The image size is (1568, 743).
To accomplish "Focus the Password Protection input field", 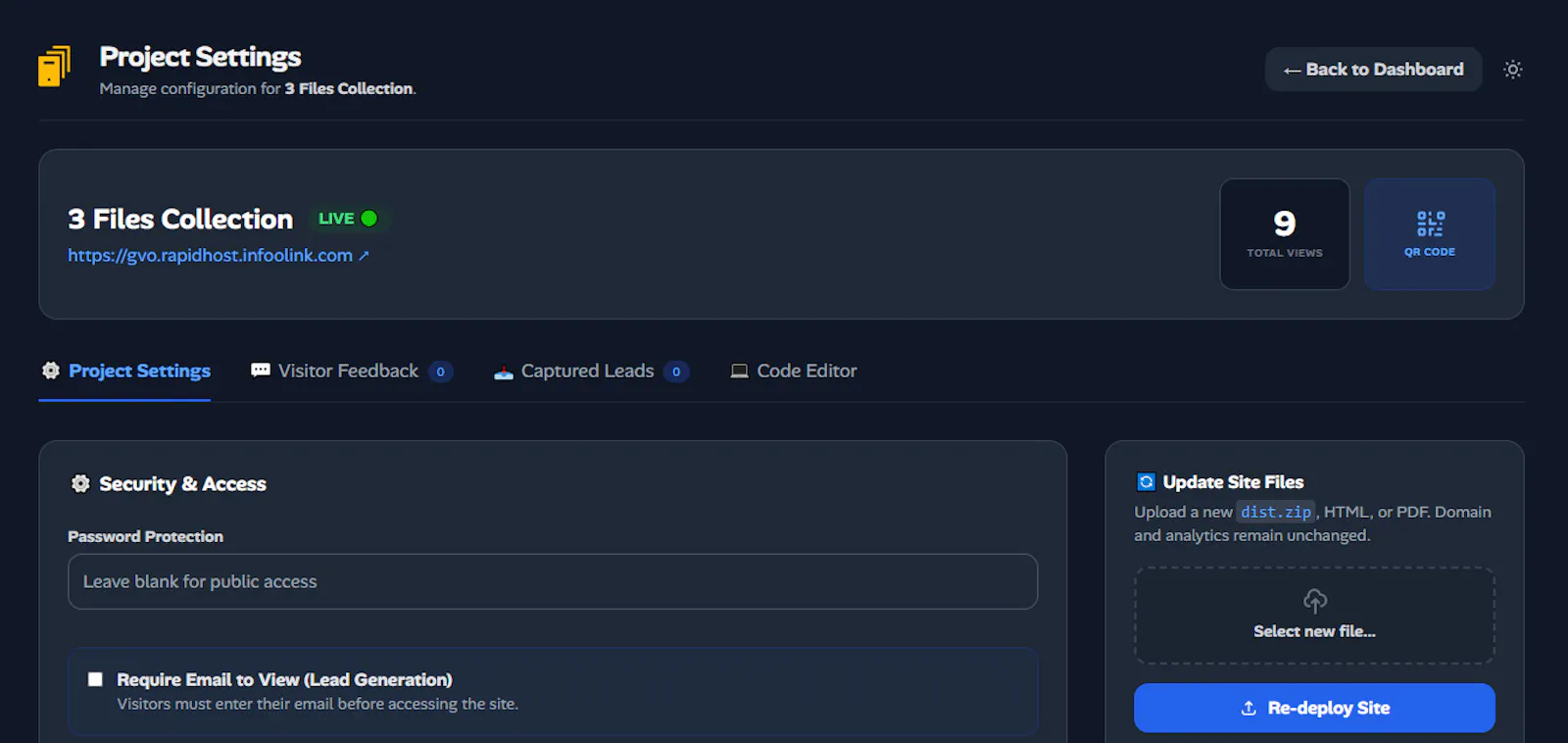I will (553, 581).
